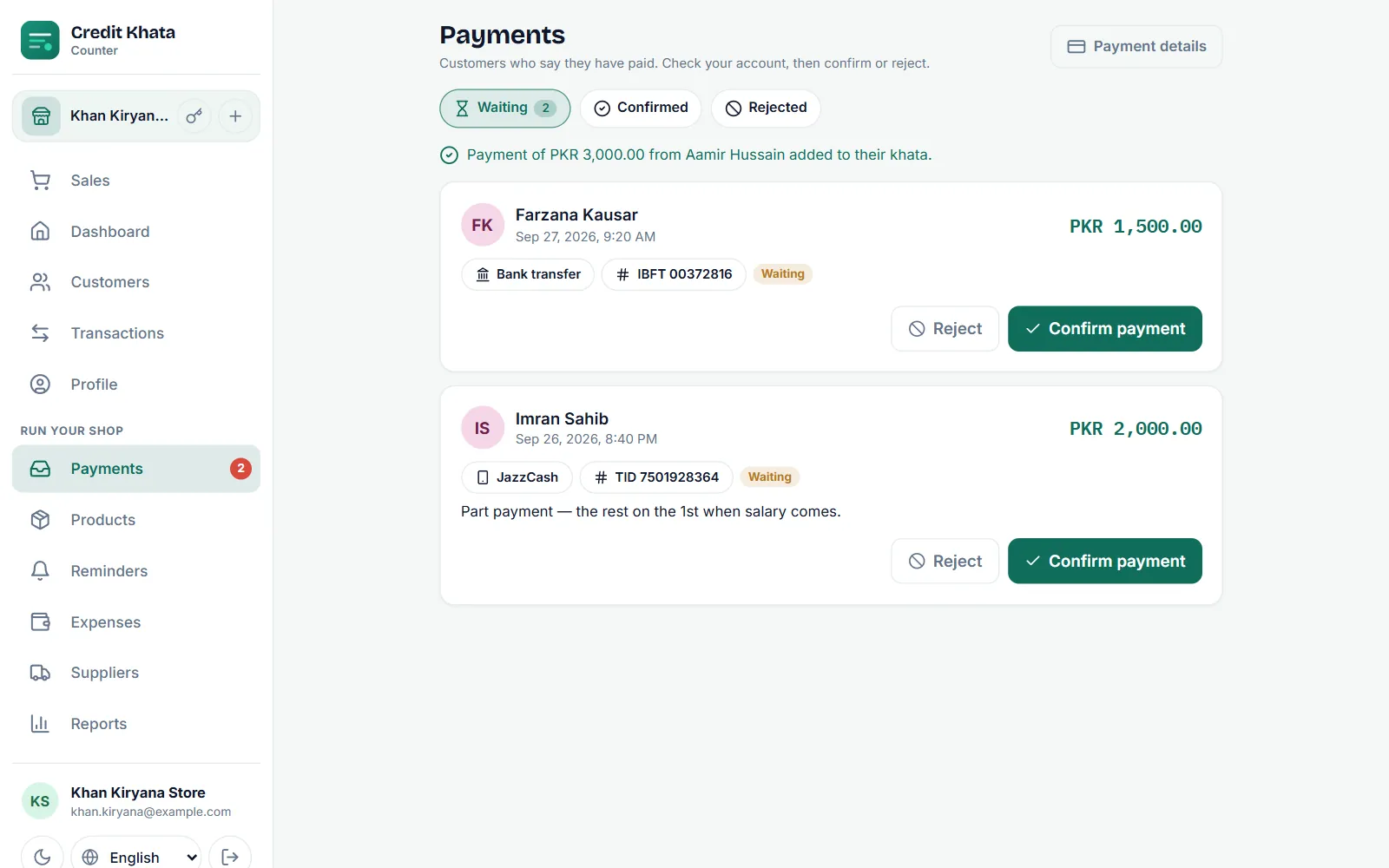Open Sales from the sidebar

point(136,181)
